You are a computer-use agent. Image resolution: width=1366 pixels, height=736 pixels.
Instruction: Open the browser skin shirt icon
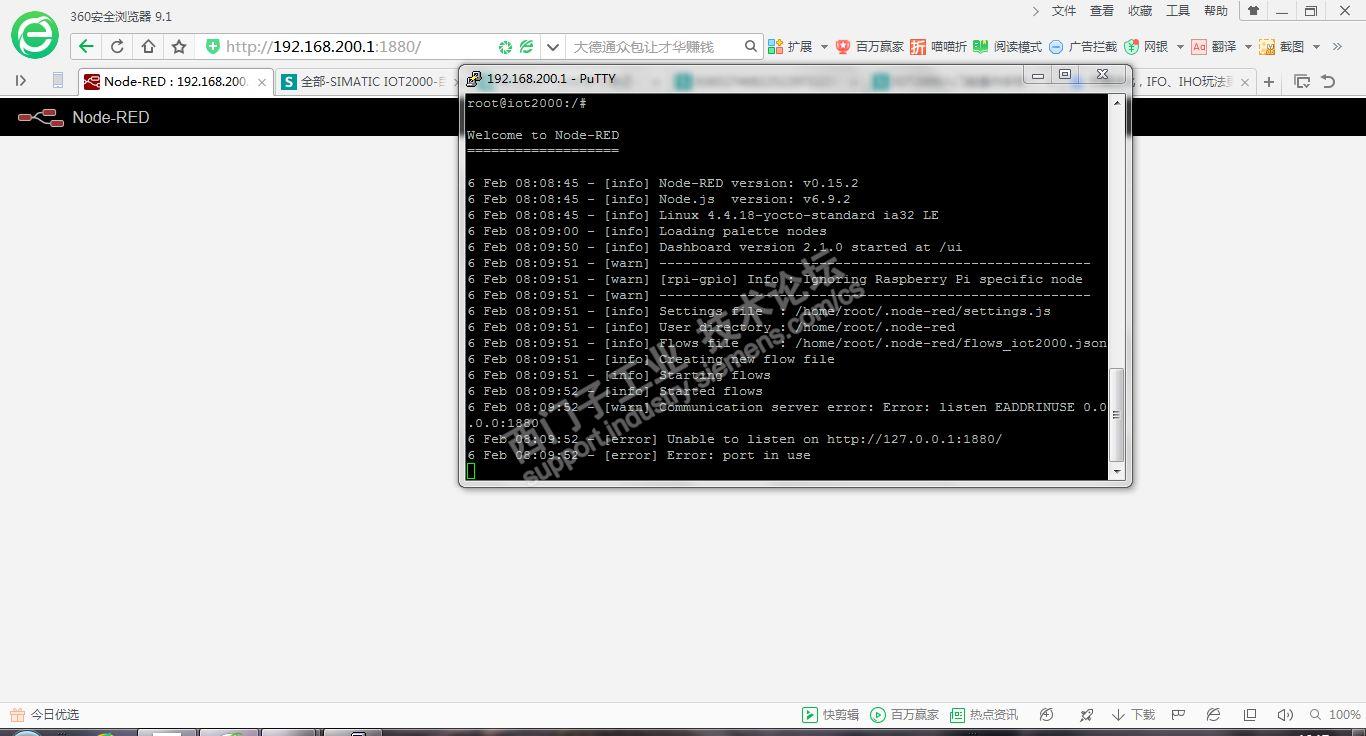[1253, 11]
